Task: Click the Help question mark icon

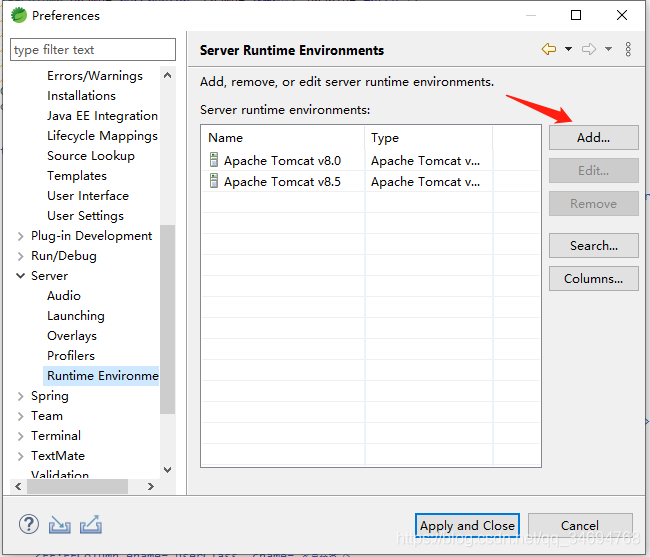Action: click(x=29, y=525)
